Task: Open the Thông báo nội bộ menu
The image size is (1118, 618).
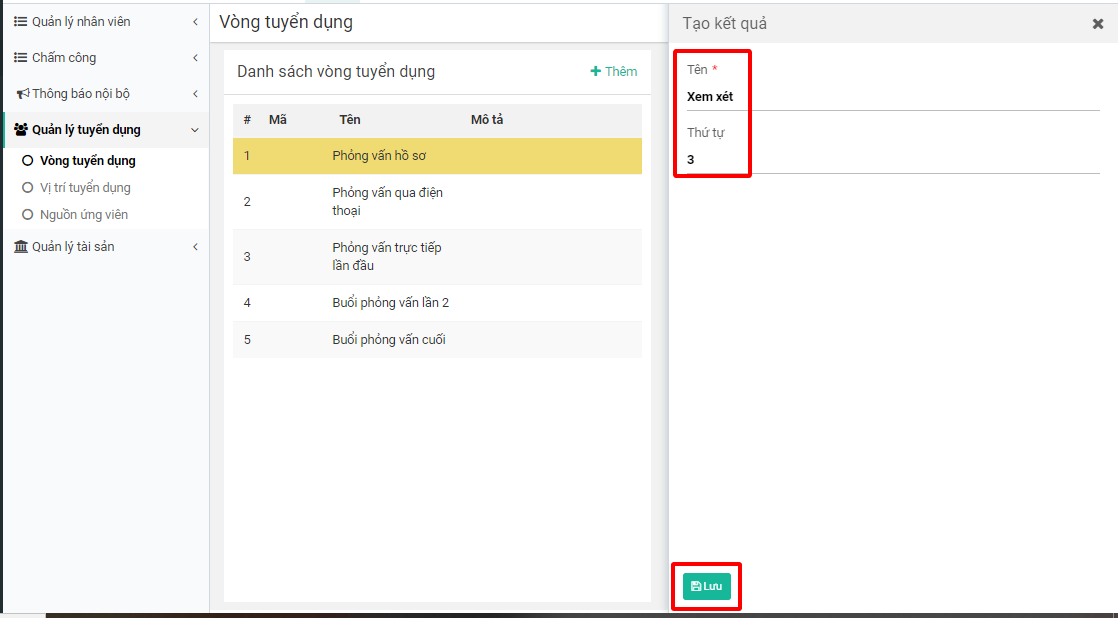Action: click(81, 94)
